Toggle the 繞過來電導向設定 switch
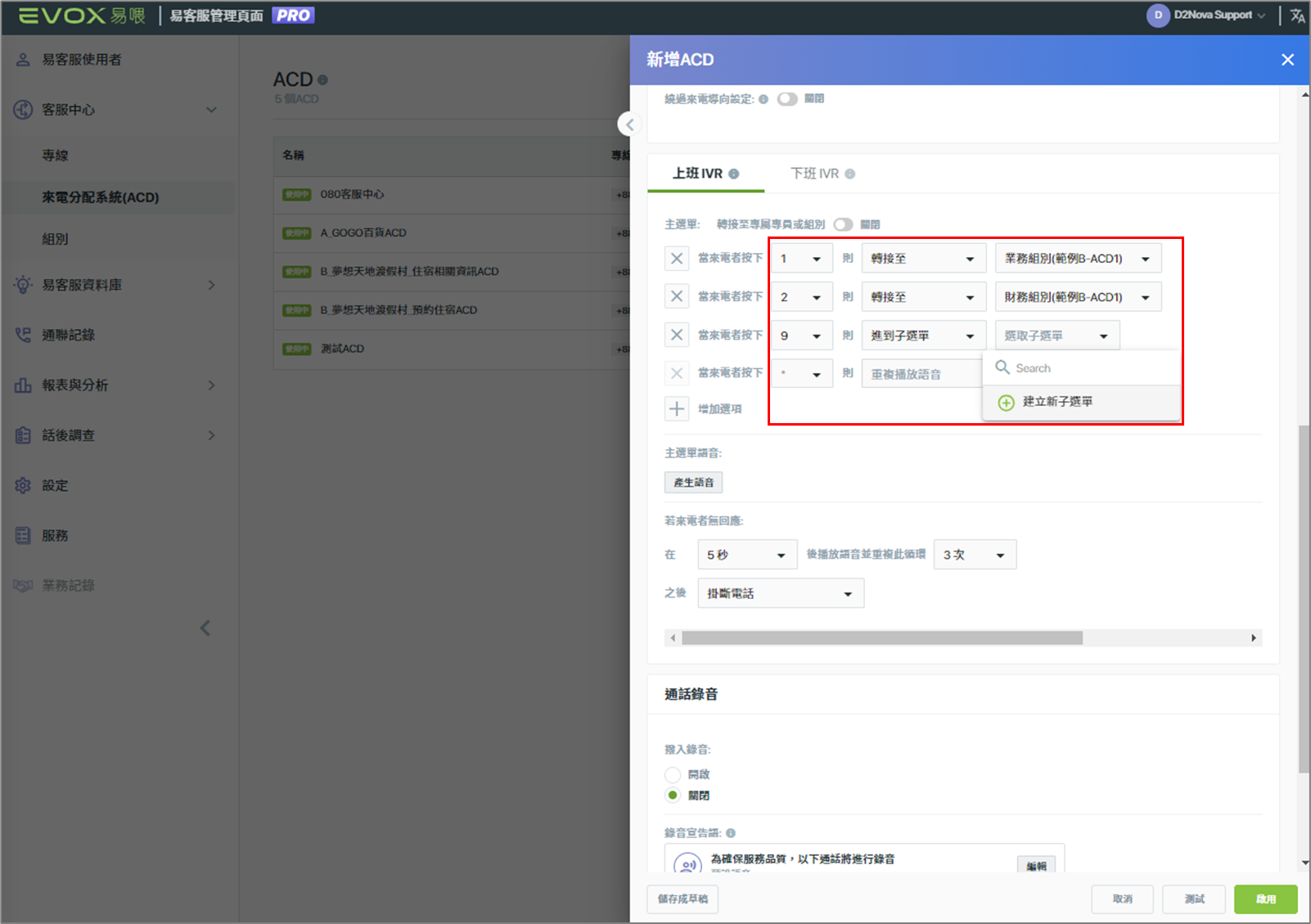 [x=787, y=99]
